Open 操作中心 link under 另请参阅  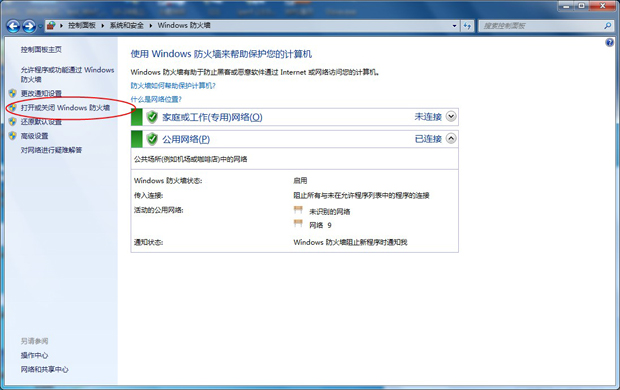34,355
